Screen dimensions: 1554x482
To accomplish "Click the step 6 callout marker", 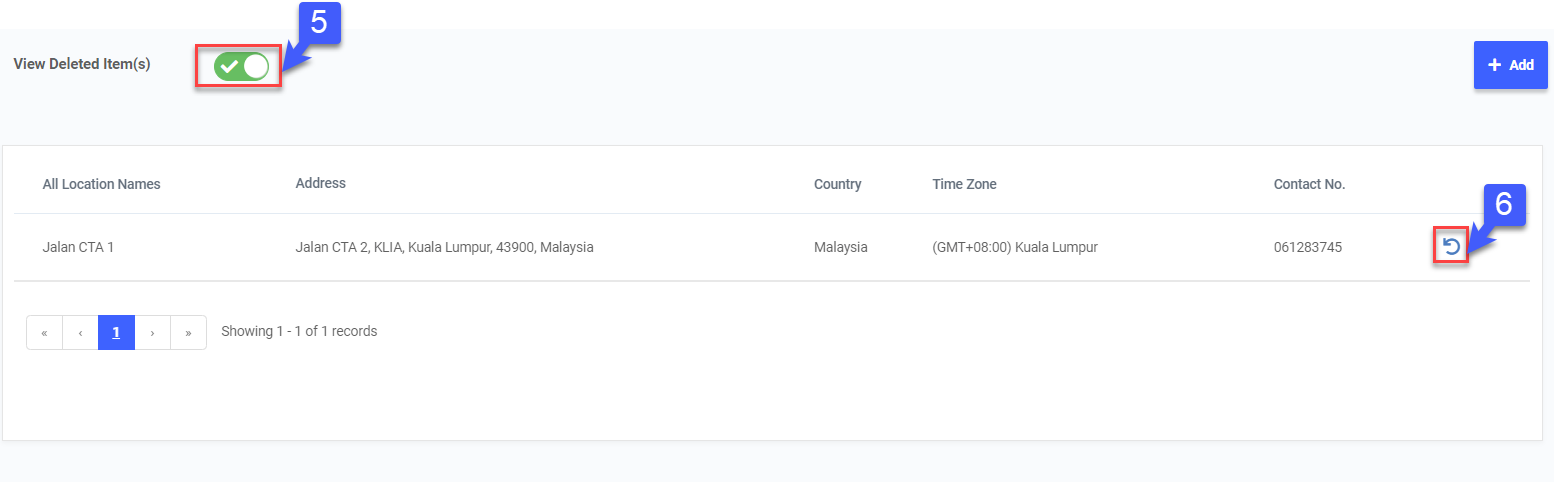I will pyautogui.click(x=1503, y=204).
